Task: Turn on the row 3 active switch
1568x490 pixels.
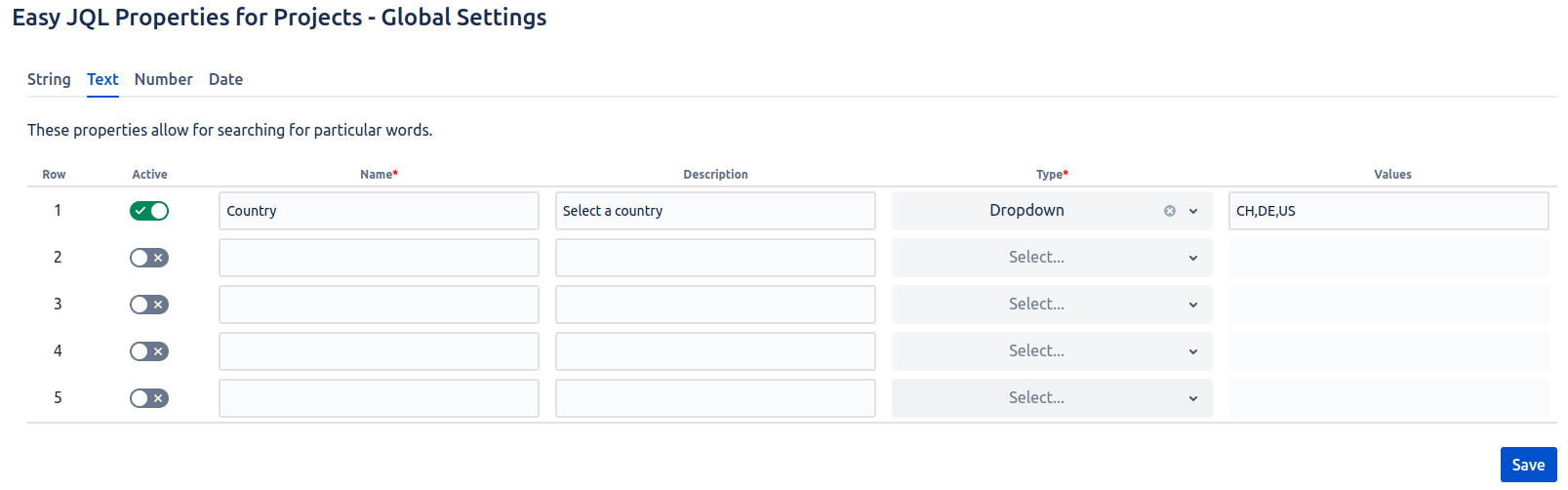Action: (x=149, y=305)
